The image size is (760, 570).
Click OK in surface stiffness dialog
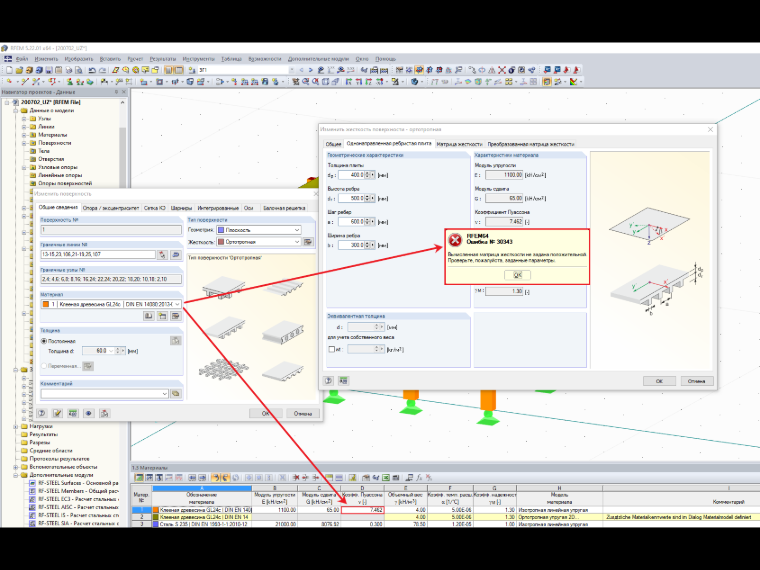pyautogui.click(x=659, y=381)
